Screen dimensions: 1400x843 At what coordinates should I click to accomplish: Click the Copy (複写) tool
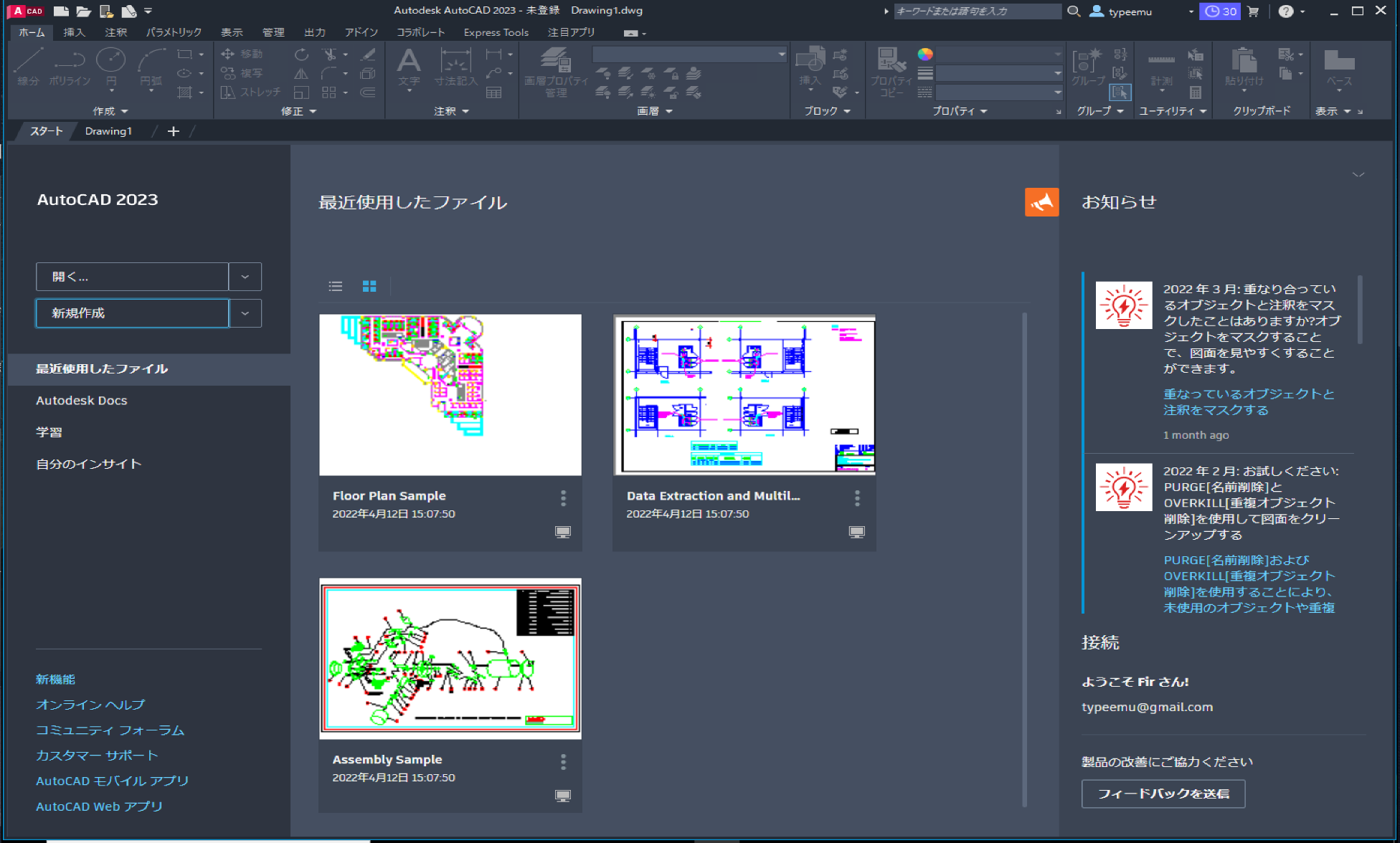(x=242, y=73)
